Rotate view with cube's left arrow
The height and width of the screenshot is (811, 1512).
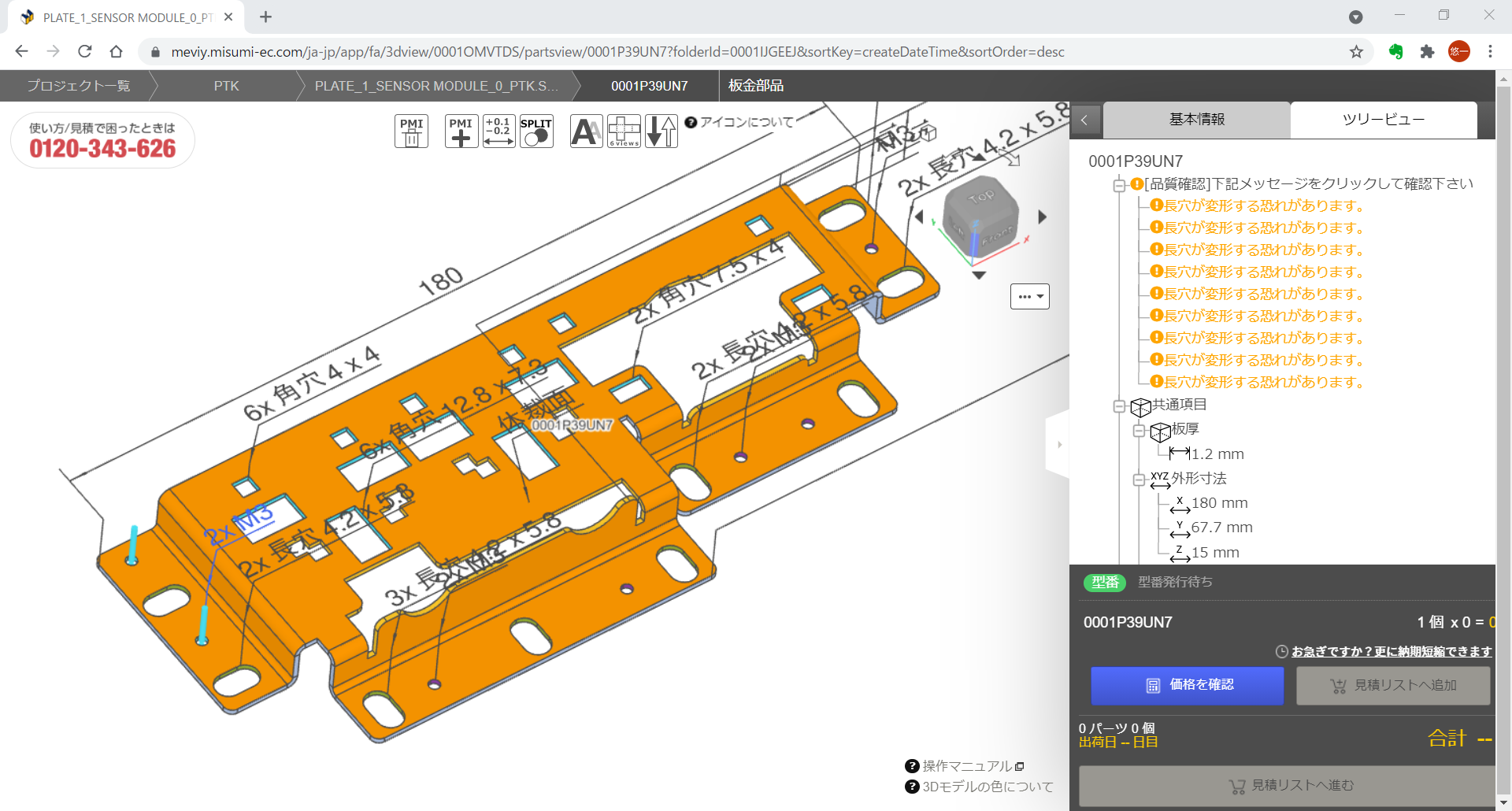[918, 217]
